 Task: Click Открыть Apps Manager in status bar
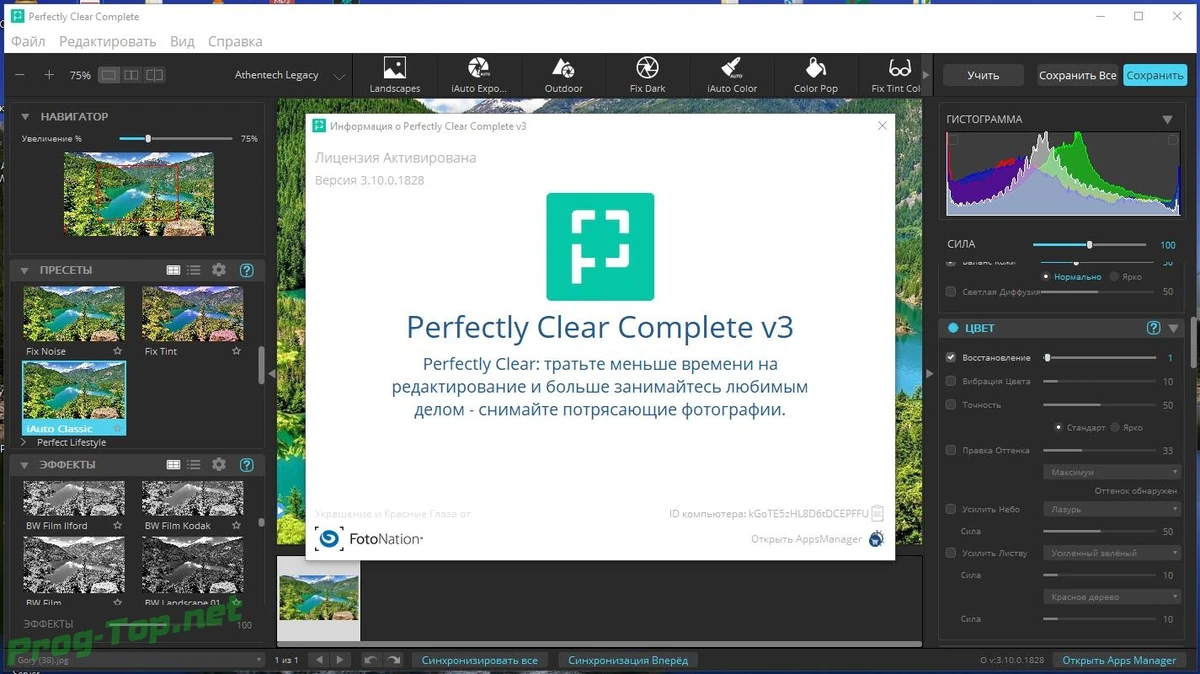(x=1119, y=660)
